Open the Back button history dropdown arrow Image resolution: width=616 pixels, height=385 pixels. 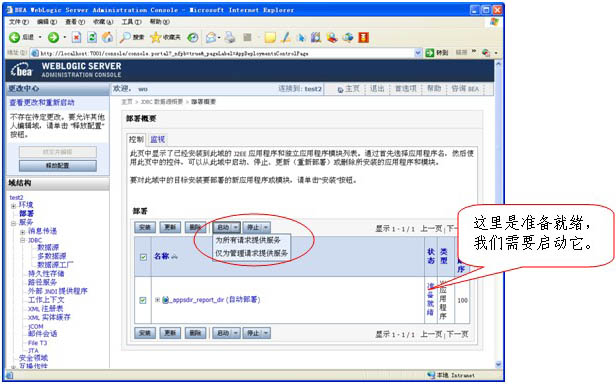tap(40, 37)
